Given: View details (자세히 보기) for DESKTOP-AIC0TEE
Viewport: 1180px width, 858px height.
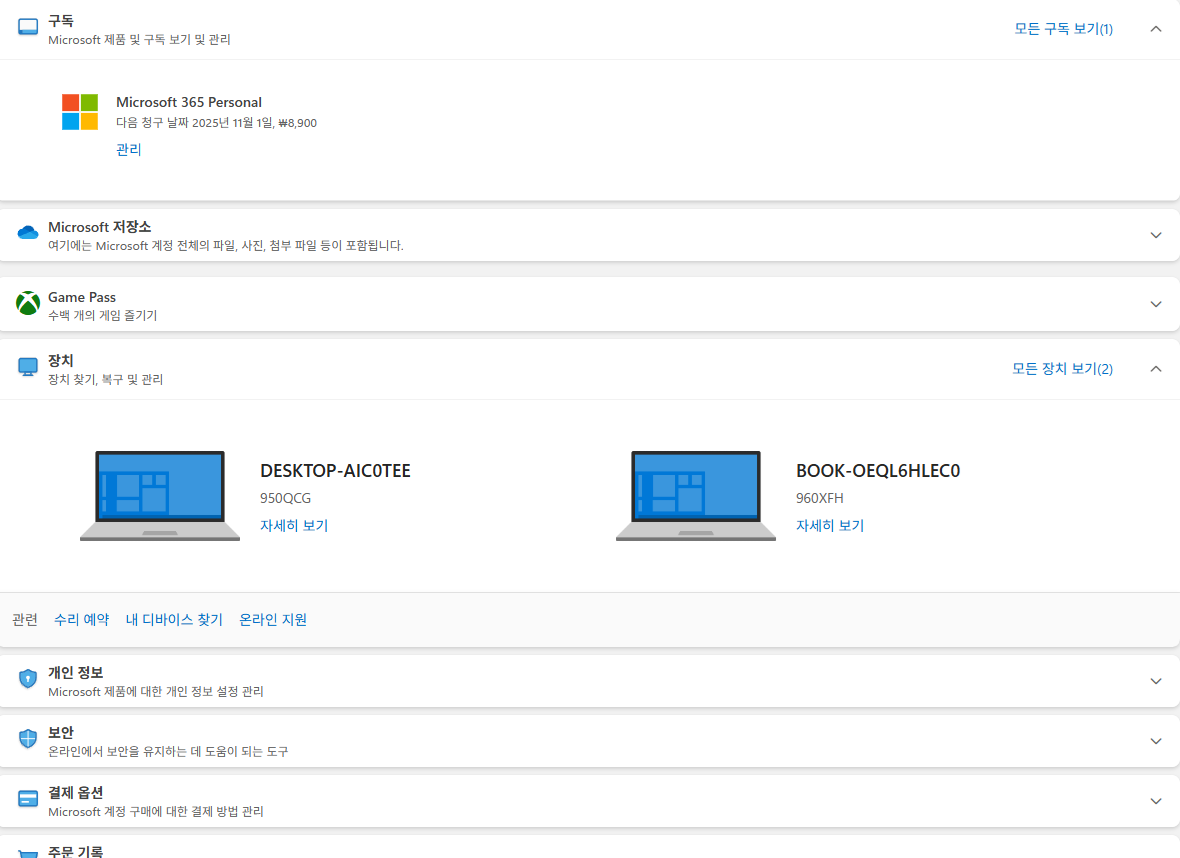Looking at the screenshot, I should pyautogui.click(x=294, y=525).
